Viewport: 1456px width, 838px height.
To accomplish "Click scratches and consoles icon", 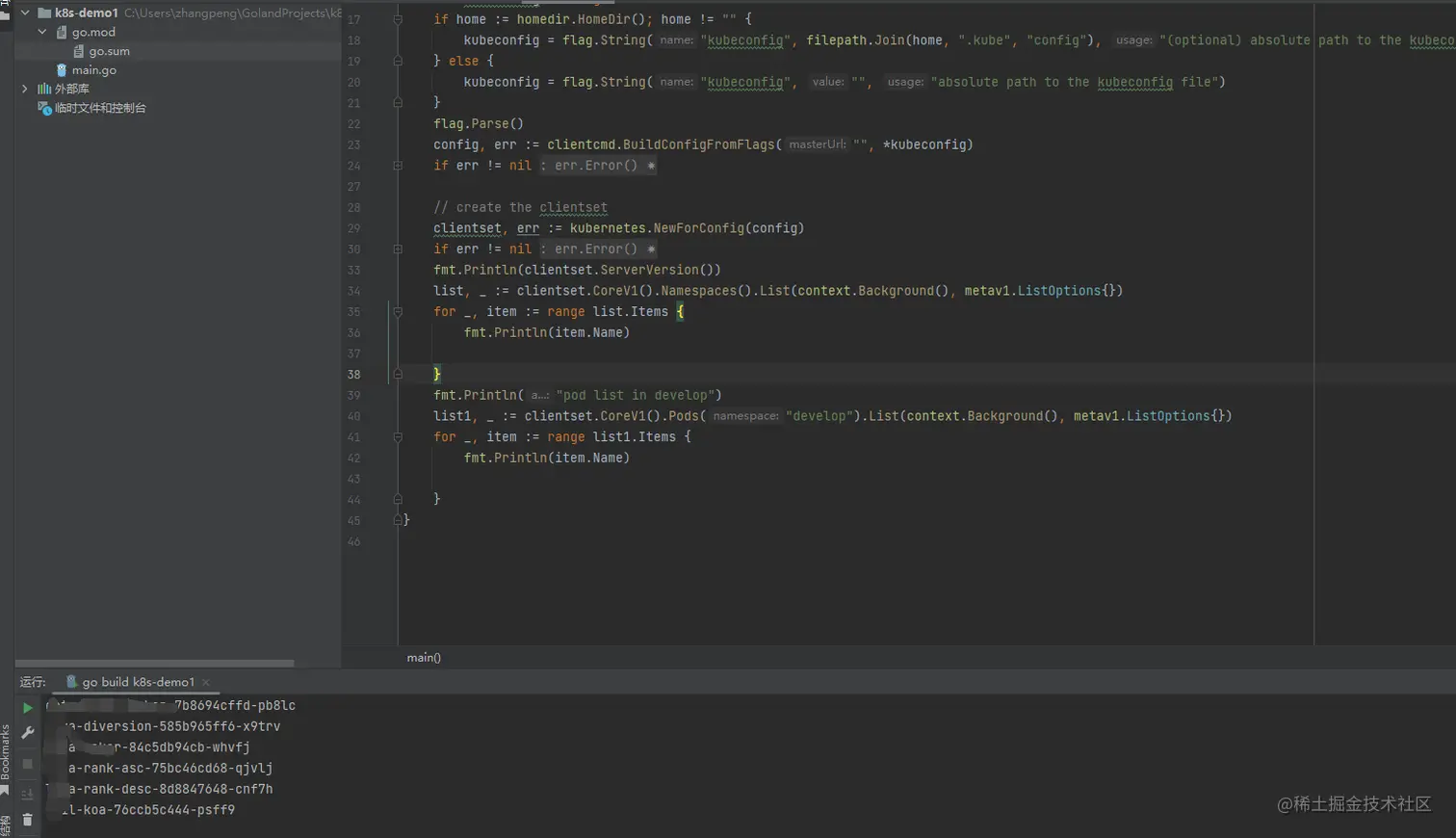I will tap(44, 108).
